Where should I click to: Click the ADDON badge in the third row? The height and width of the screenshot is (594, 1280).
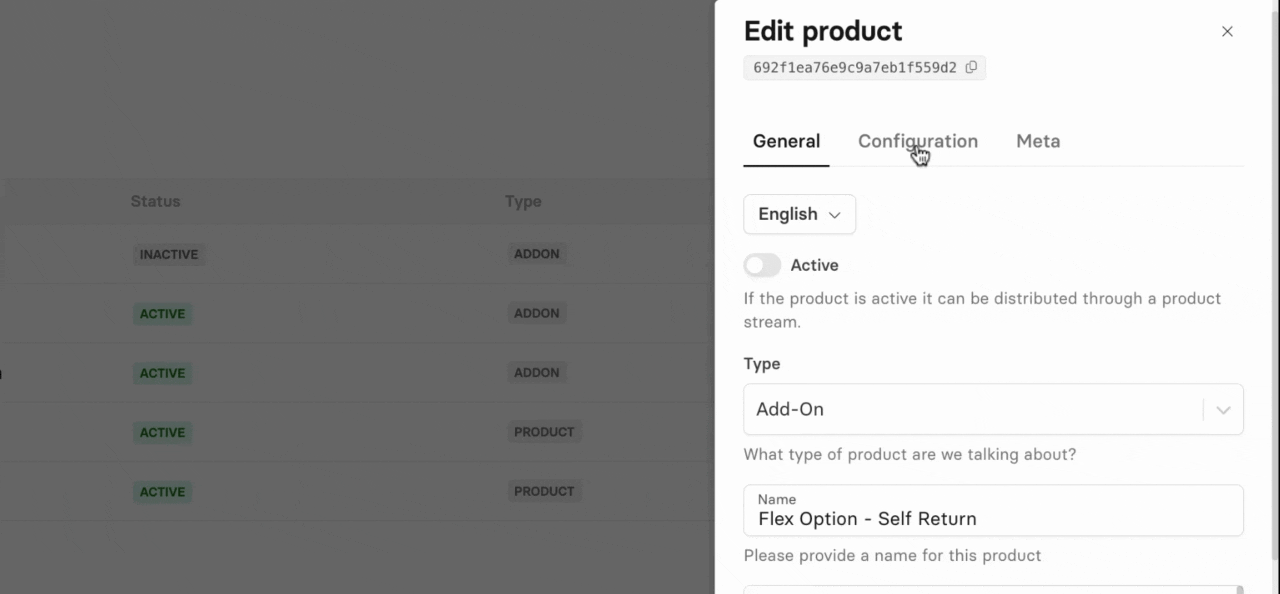537,372
